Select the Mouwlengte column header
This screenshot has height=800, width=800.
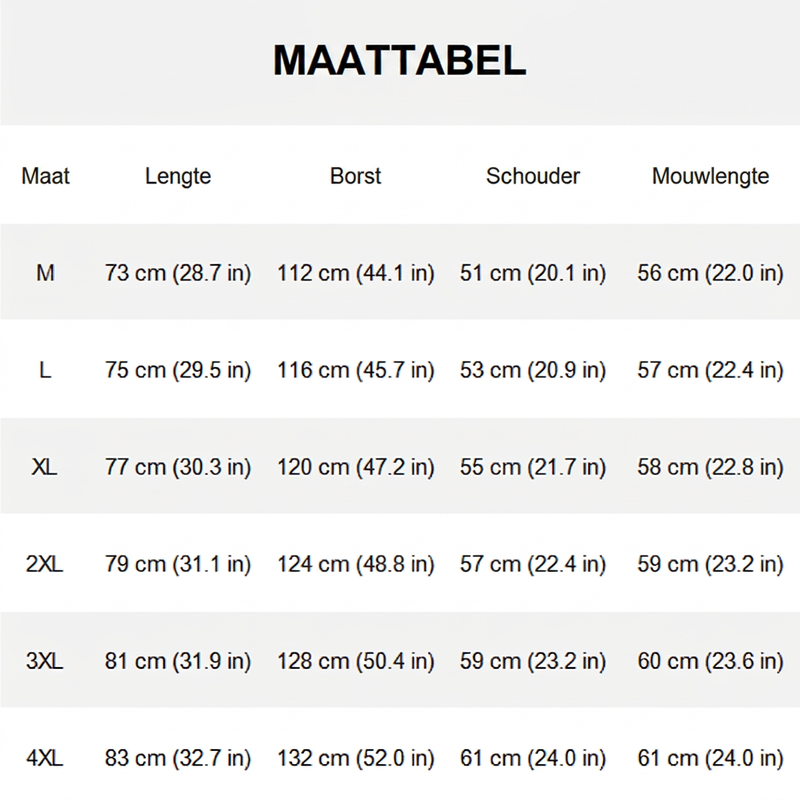pos(710,177)
